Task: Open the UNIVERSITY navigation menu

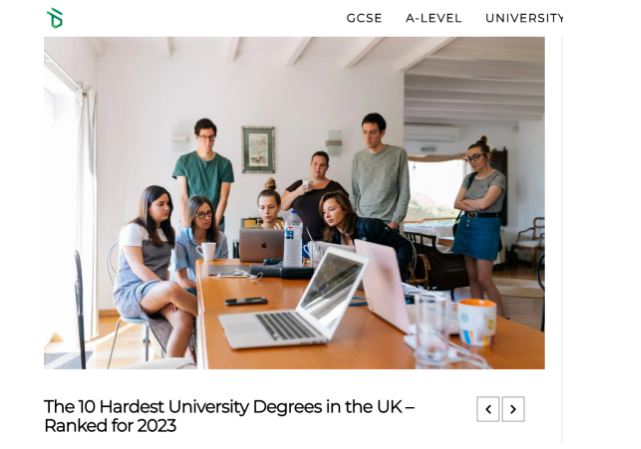Action: [x=524, y=18]
